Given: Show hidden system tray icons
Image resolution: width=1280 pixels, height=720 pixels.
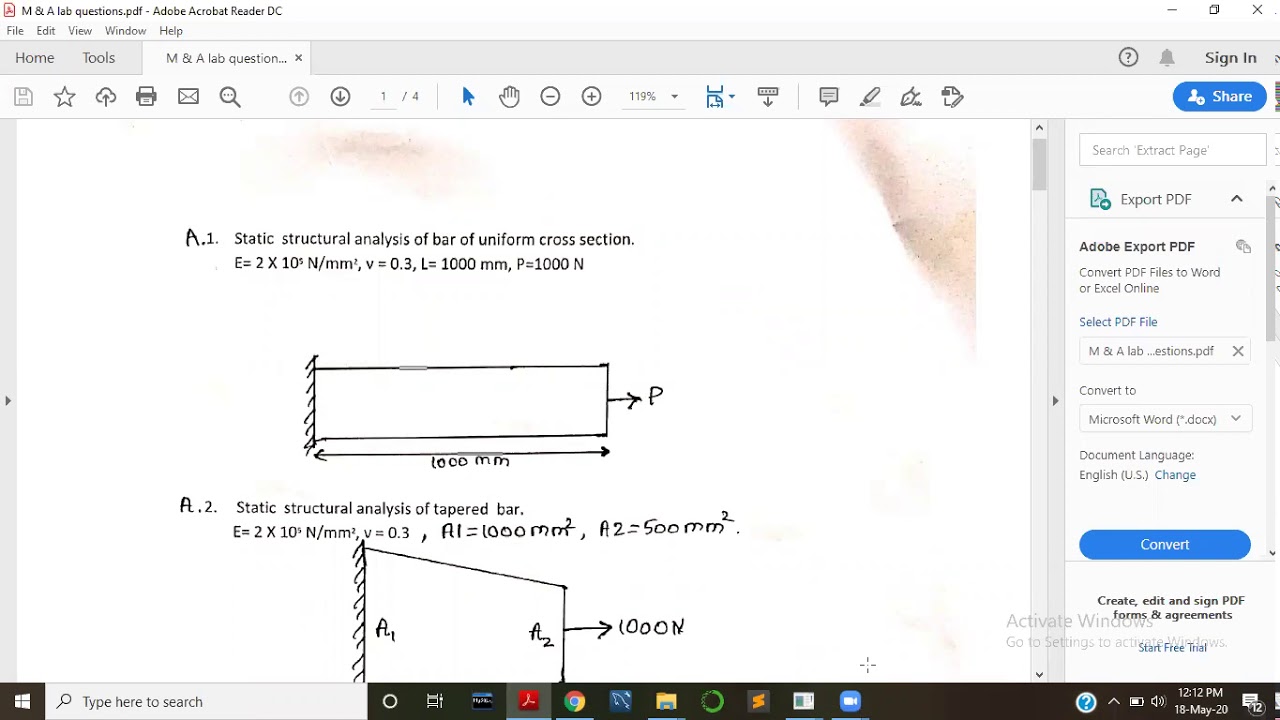Looking at the screenshot, I should [1113, 701].
